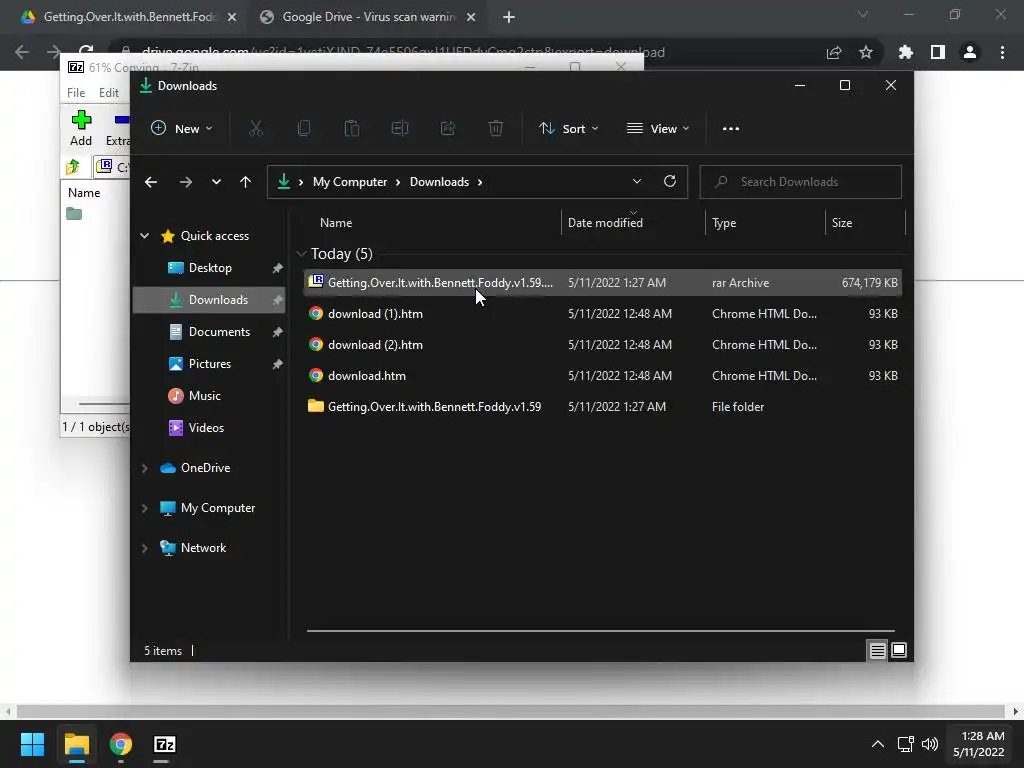The width and height of the screenshot is (1024, 768).
Task: Open 7-Zip from the taskbar
Action: click(165, 744)
